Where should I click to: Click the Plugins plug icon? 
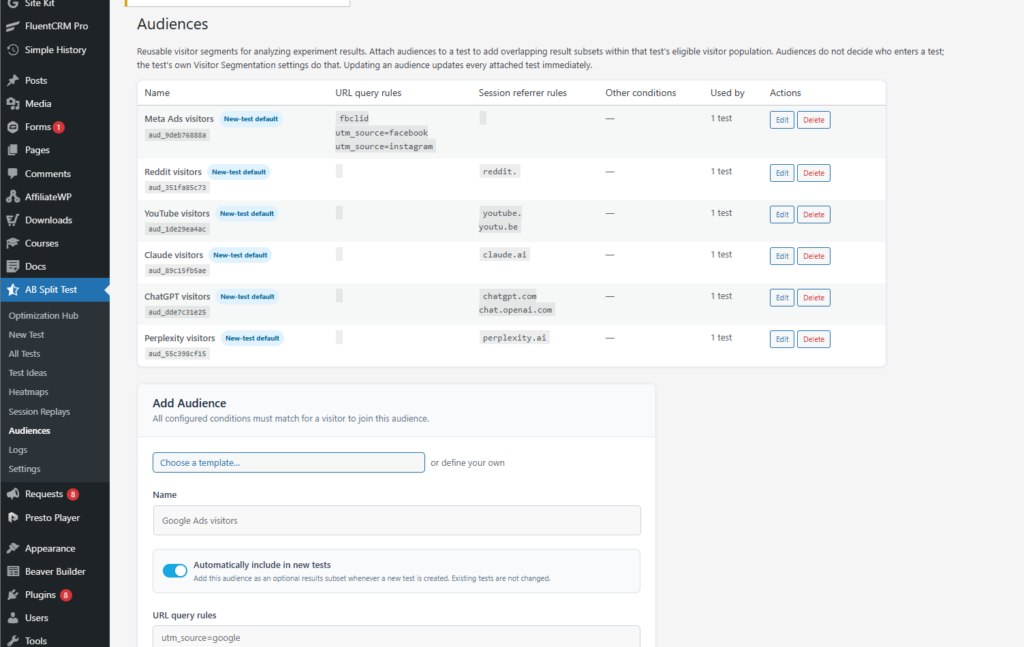(x=12, y=595)
